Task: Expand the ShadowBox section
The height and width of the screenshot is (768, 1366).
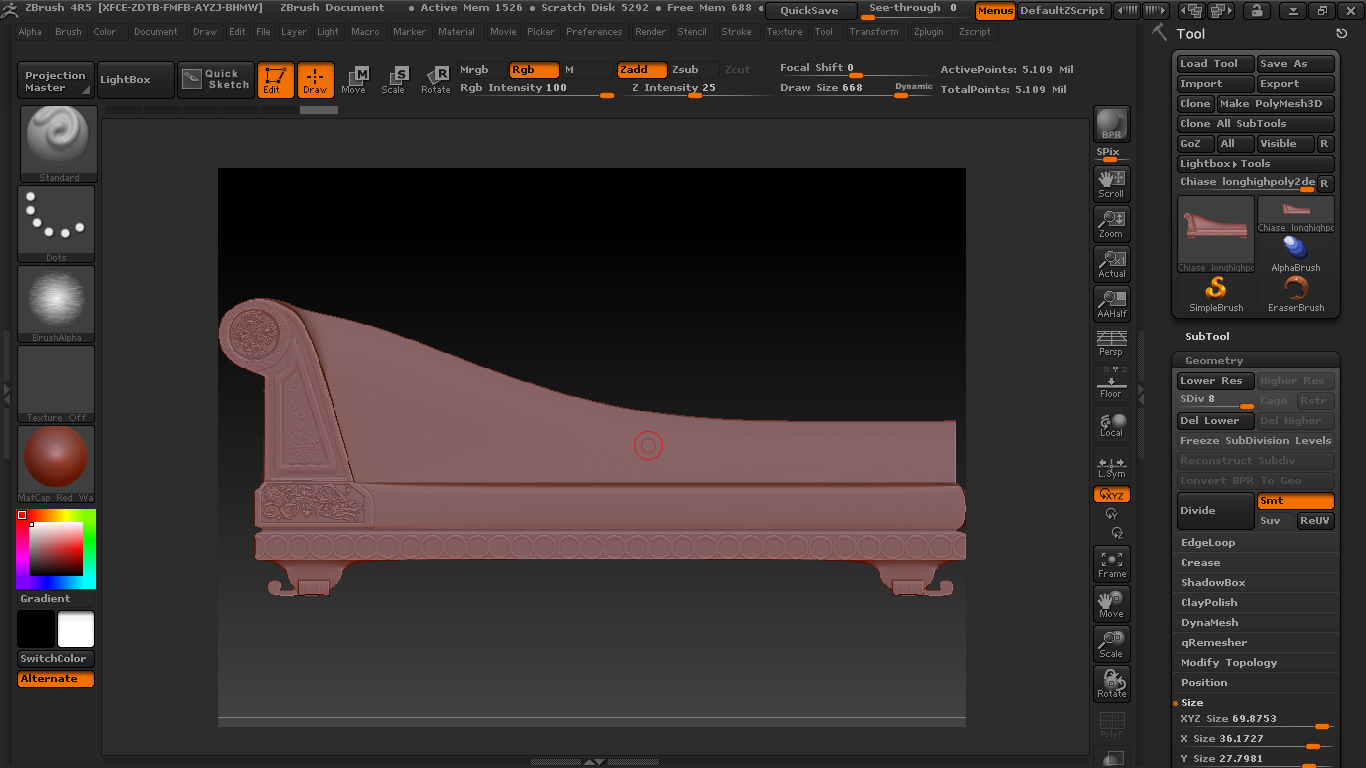Action: (x=1213, y=583)
